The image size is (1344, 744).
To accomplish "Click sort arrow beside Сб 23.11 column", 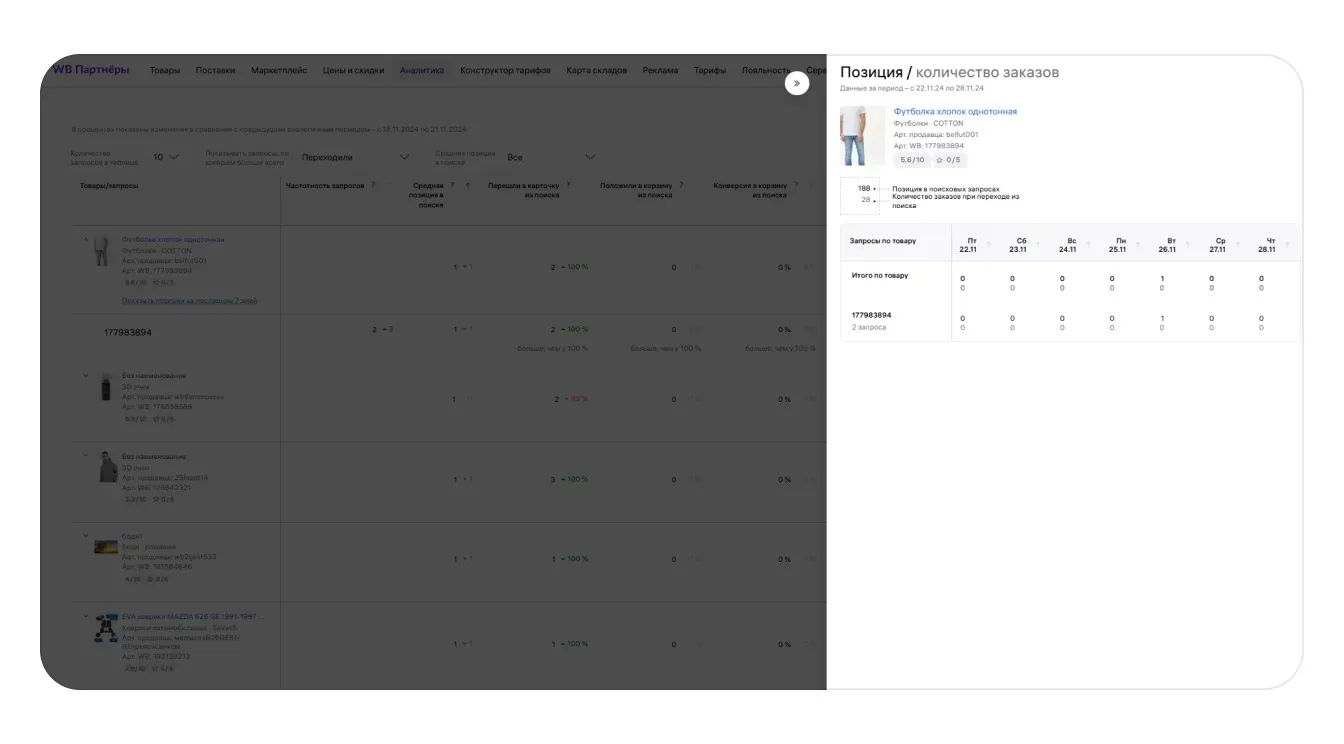I will pos(1038,245).
